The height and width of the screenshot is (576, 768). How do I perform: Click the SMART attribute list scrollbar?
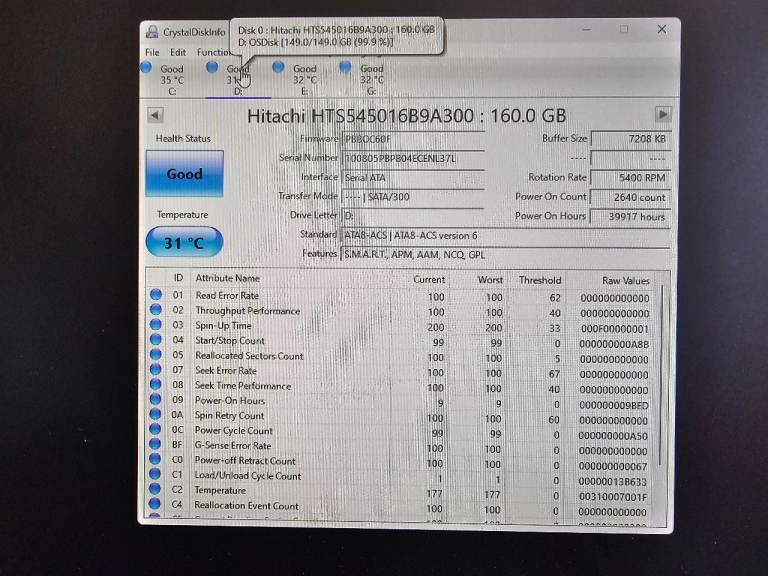[662, 375]
